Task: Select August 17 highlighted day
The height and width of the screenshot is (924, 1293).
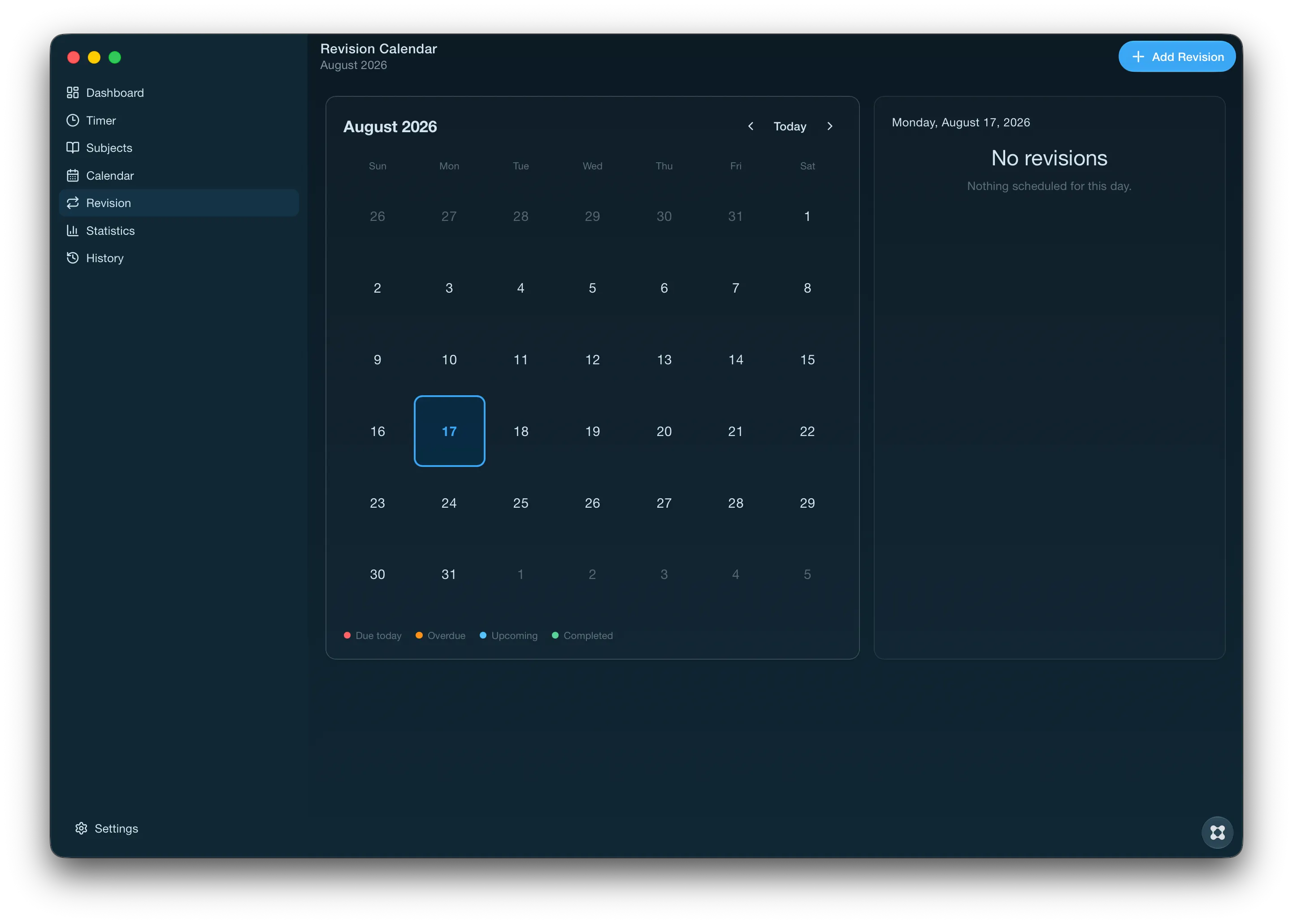Action: pos(449,431)
